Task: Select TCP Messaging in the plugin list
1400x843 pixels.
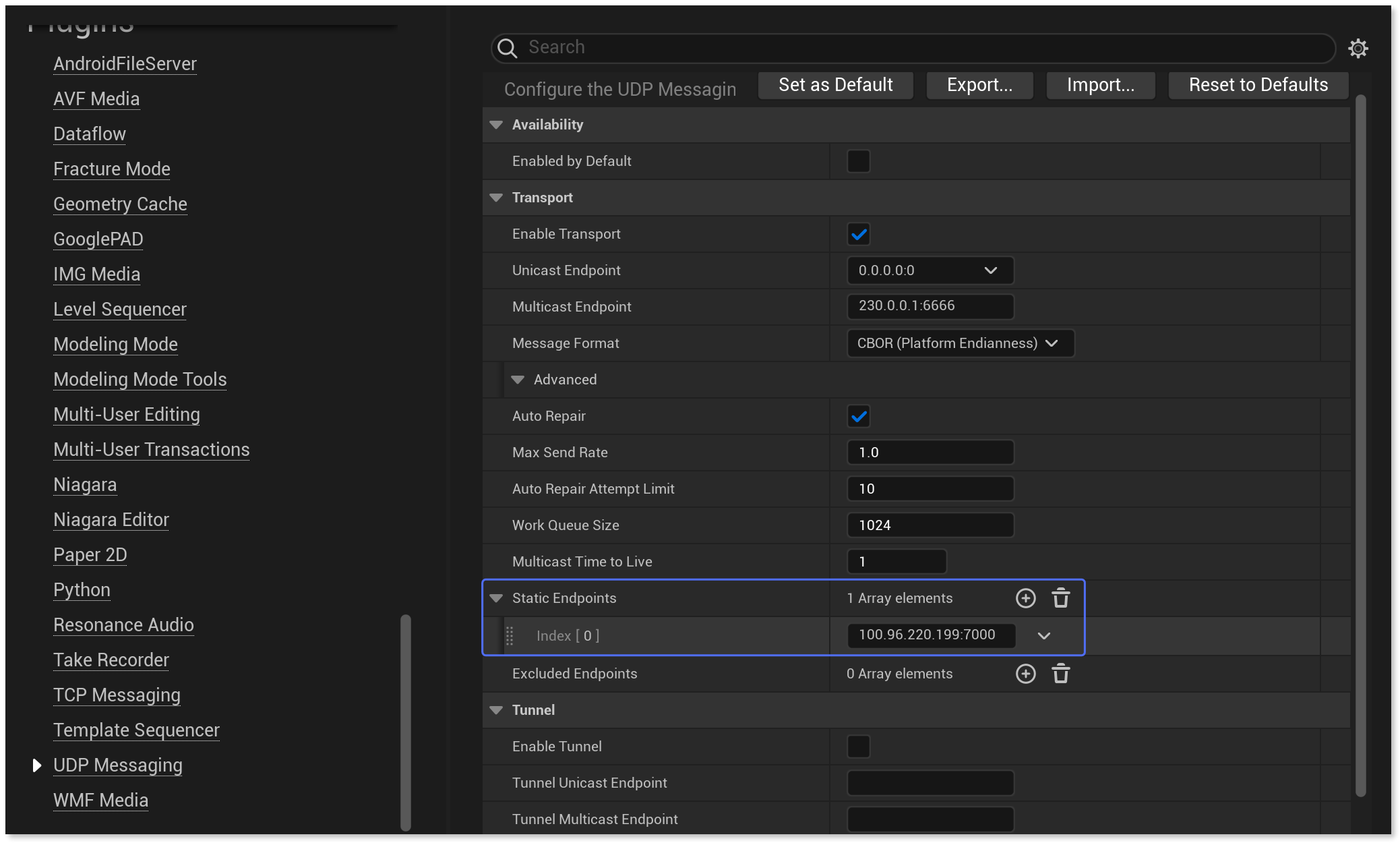Action: 117,695
